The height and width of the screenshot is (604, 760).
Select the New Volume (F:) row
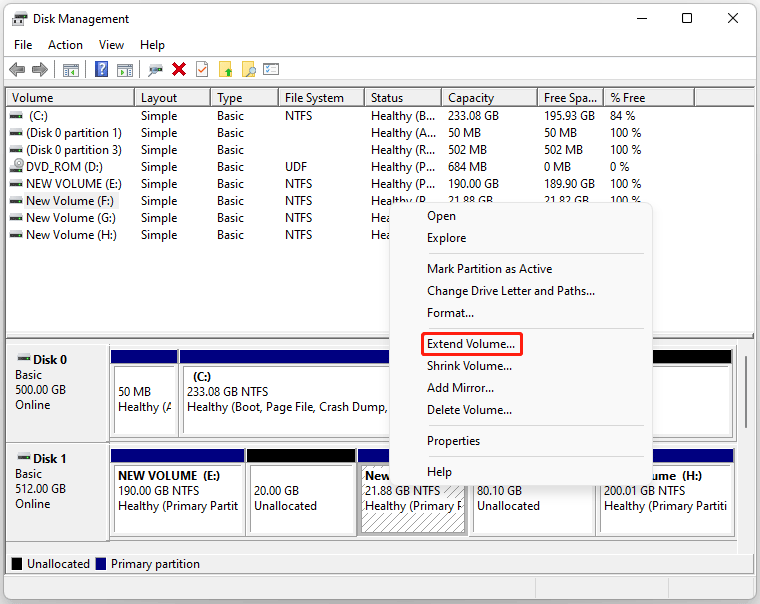click(x=70, y=201)
